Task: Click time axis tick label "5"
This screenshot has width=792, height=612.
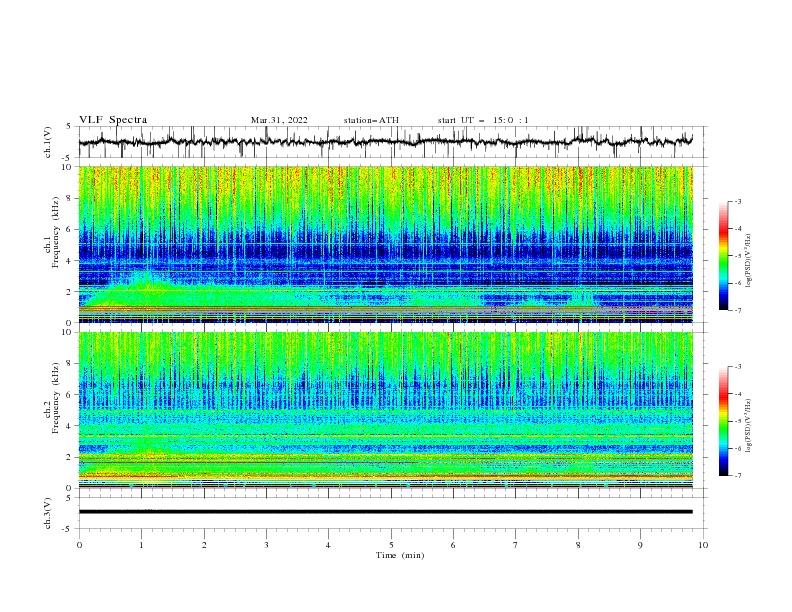Action: [x=391, y=545]
